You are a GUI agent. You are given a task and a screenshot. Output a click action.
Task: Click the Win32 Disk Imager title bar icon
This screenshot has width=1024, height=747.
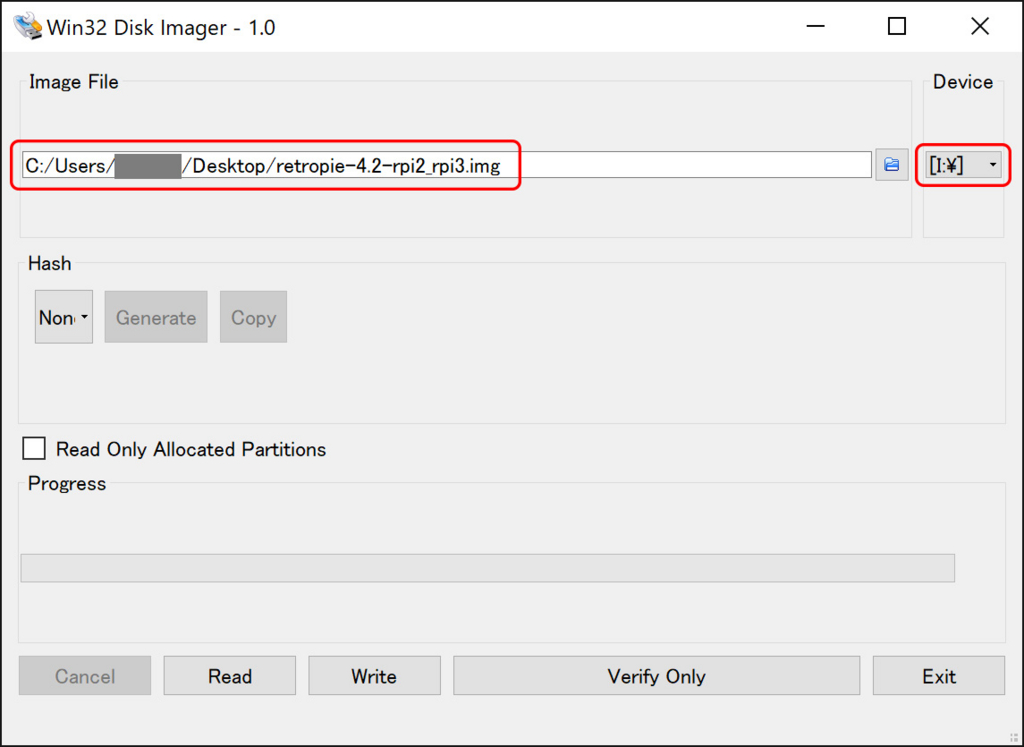(x=27, y=27)
